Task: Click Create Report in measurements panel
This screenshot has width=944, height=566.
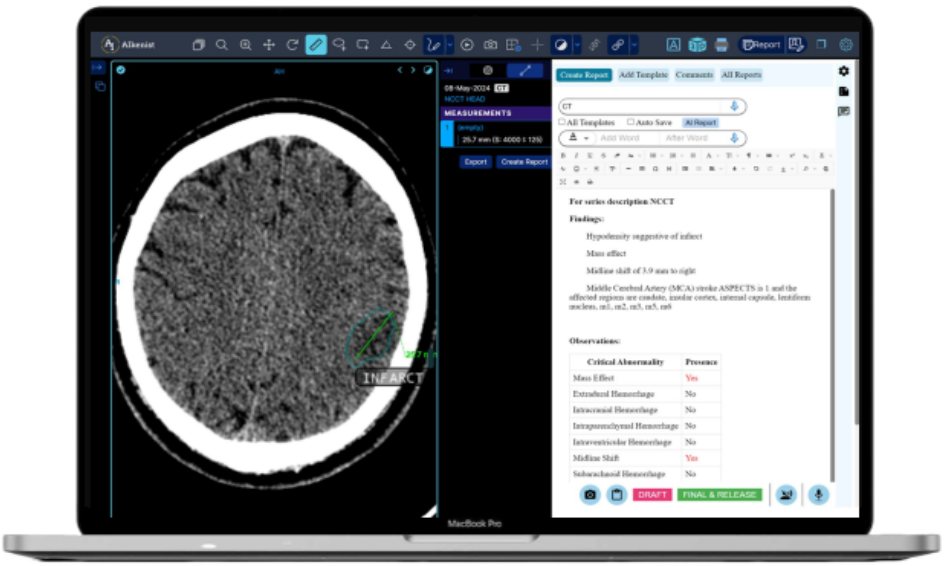Action: tap(524, 162)
